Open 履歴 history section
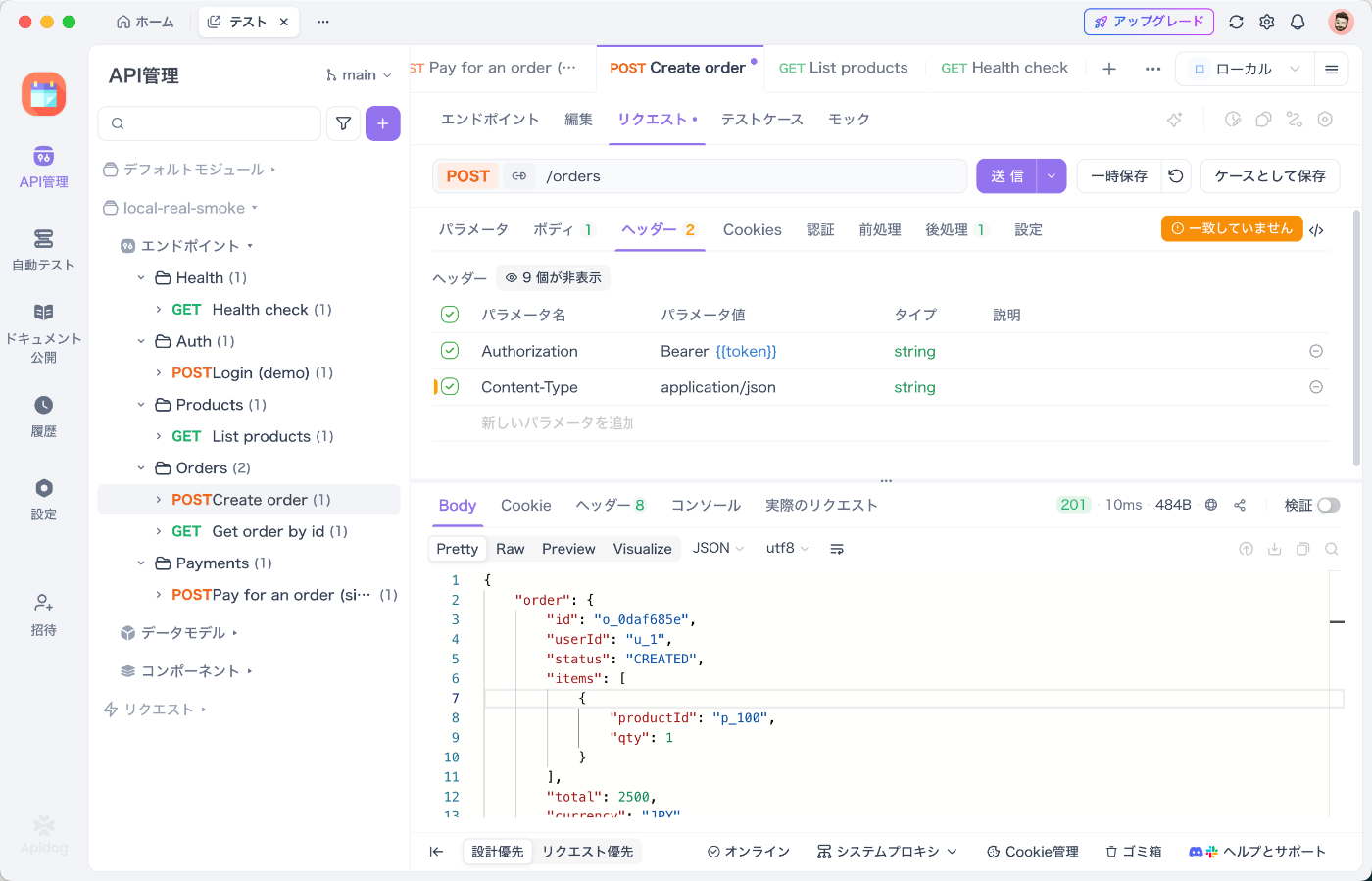Screen dimensions: 1372x881 point(43,416)
